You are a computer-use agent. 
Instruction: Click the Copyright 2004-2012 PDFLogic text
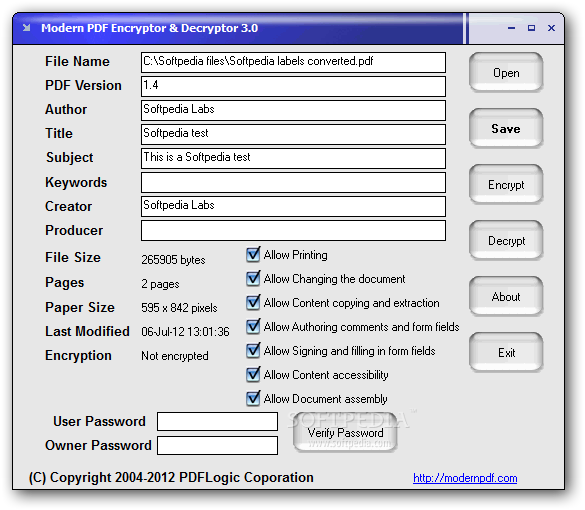coord(171,477)
